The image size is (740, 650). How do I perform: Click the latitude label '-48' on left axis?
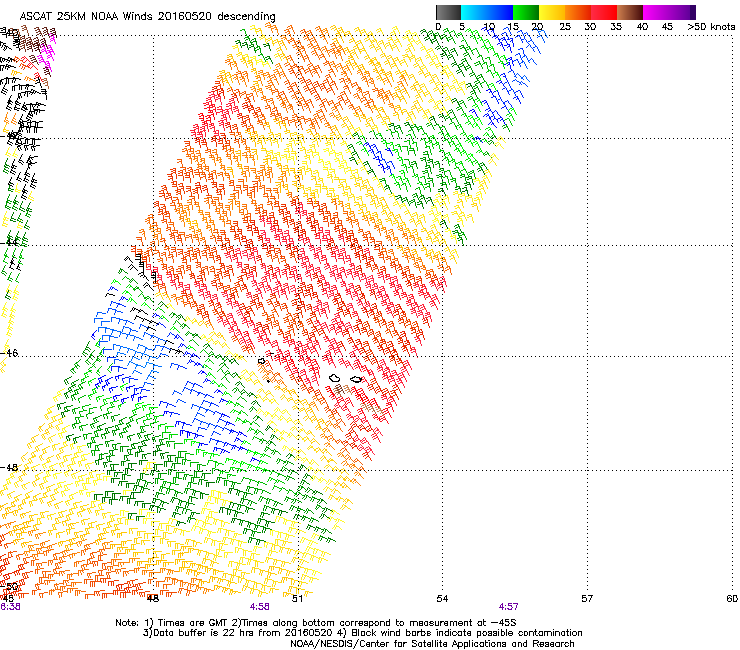(x=9, y=467)
